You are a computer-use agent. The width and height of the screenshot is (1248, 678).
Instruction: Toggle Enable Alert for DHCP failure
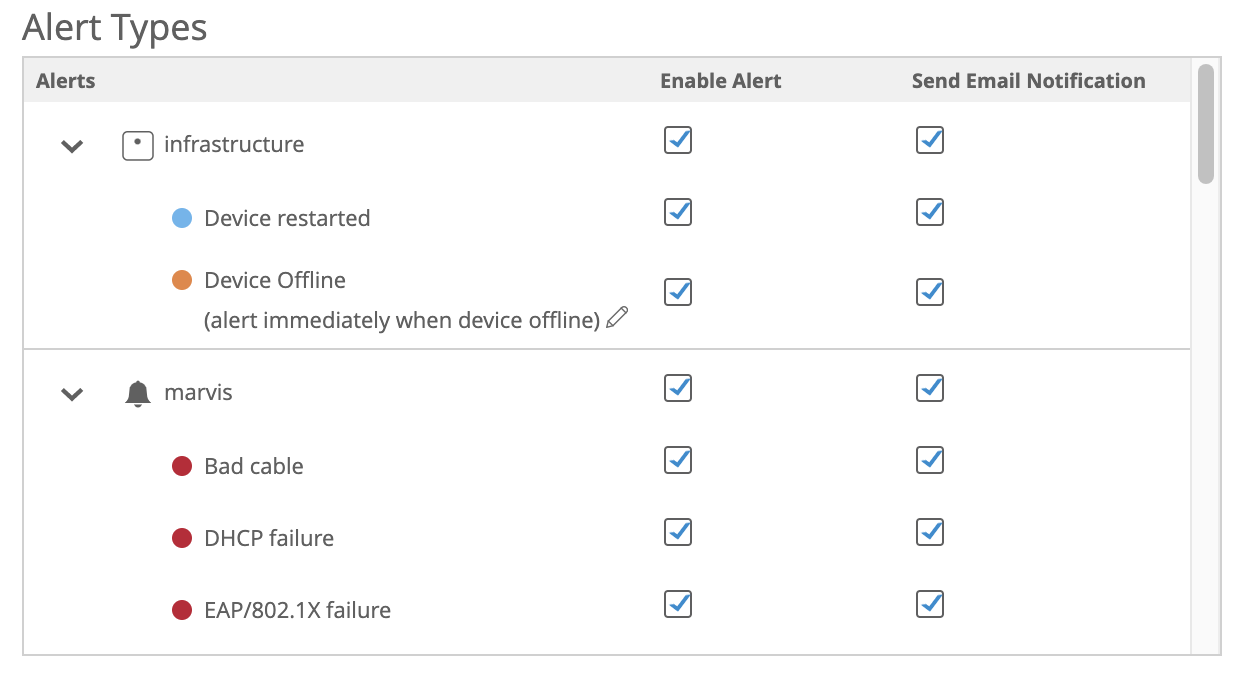678,532
